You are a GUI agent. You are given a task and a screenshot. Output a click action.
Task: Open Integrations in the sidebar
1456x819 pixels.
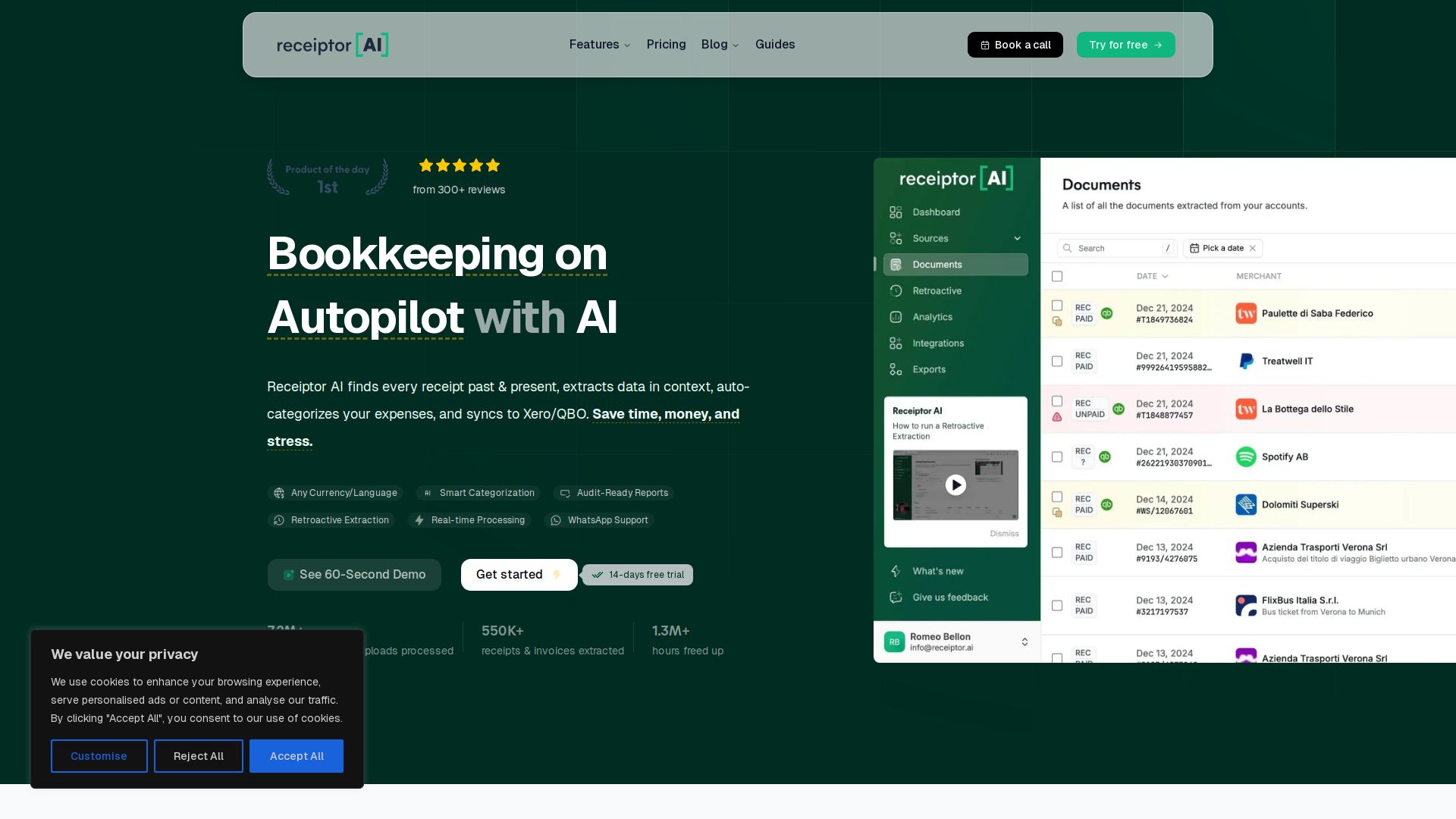[x=937, y=343]
